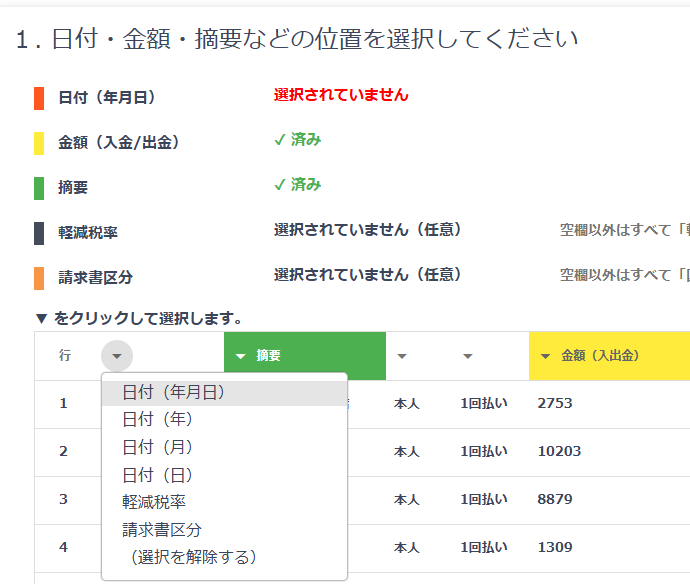Select (選択を解除する) to clear selection
690x584 pixels.
224,557
